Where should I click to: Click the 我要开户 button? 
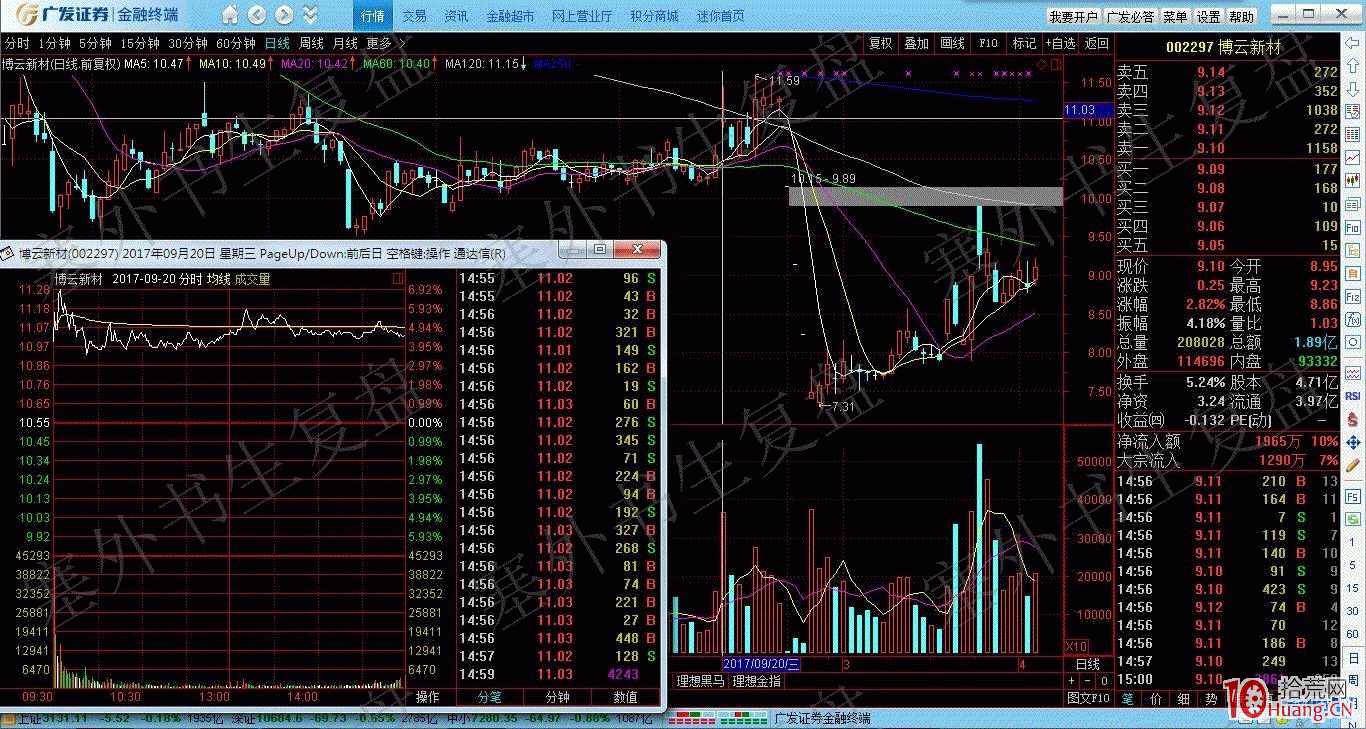tap(1074, 17)
